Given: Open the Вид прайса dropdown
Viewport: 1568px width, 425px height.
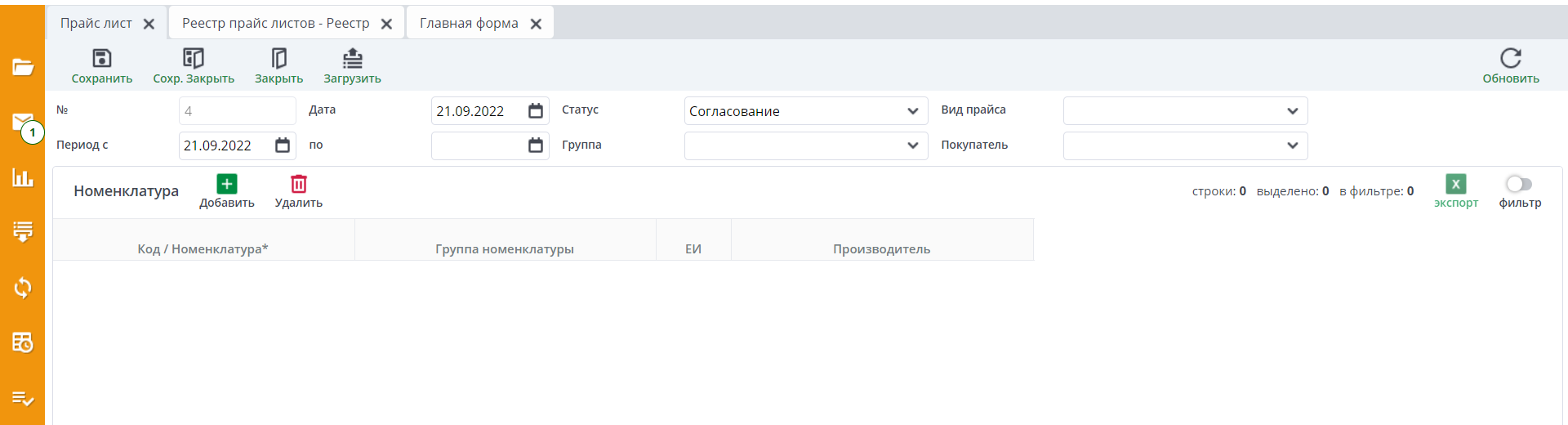Looking at the screenshot, I should coord(1292,111).
